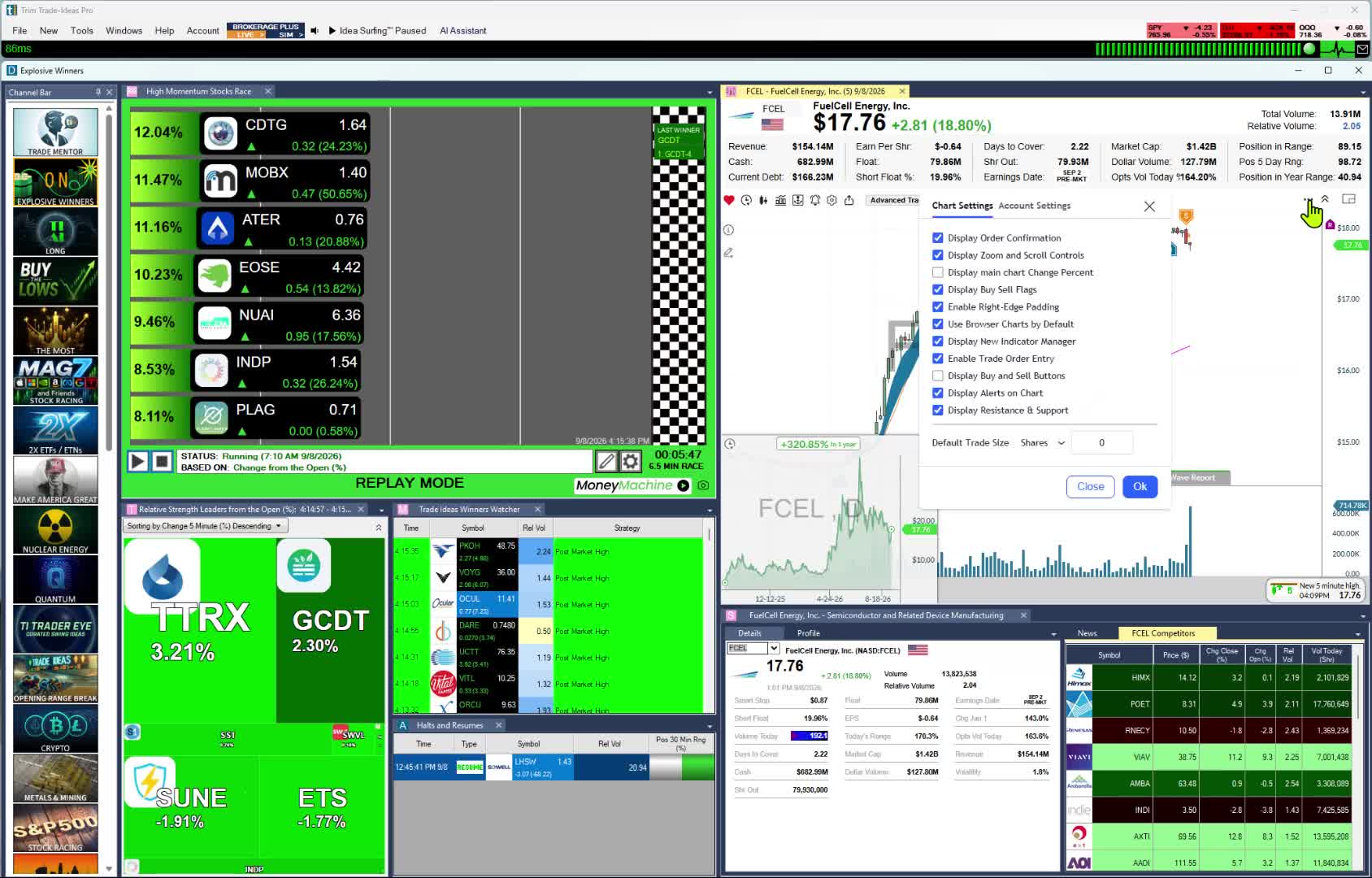Image resolution: width=1372 pixels, height=878 pixels.
Task: Collapse the chart header with double chevron
Action: click(1325, 199)
